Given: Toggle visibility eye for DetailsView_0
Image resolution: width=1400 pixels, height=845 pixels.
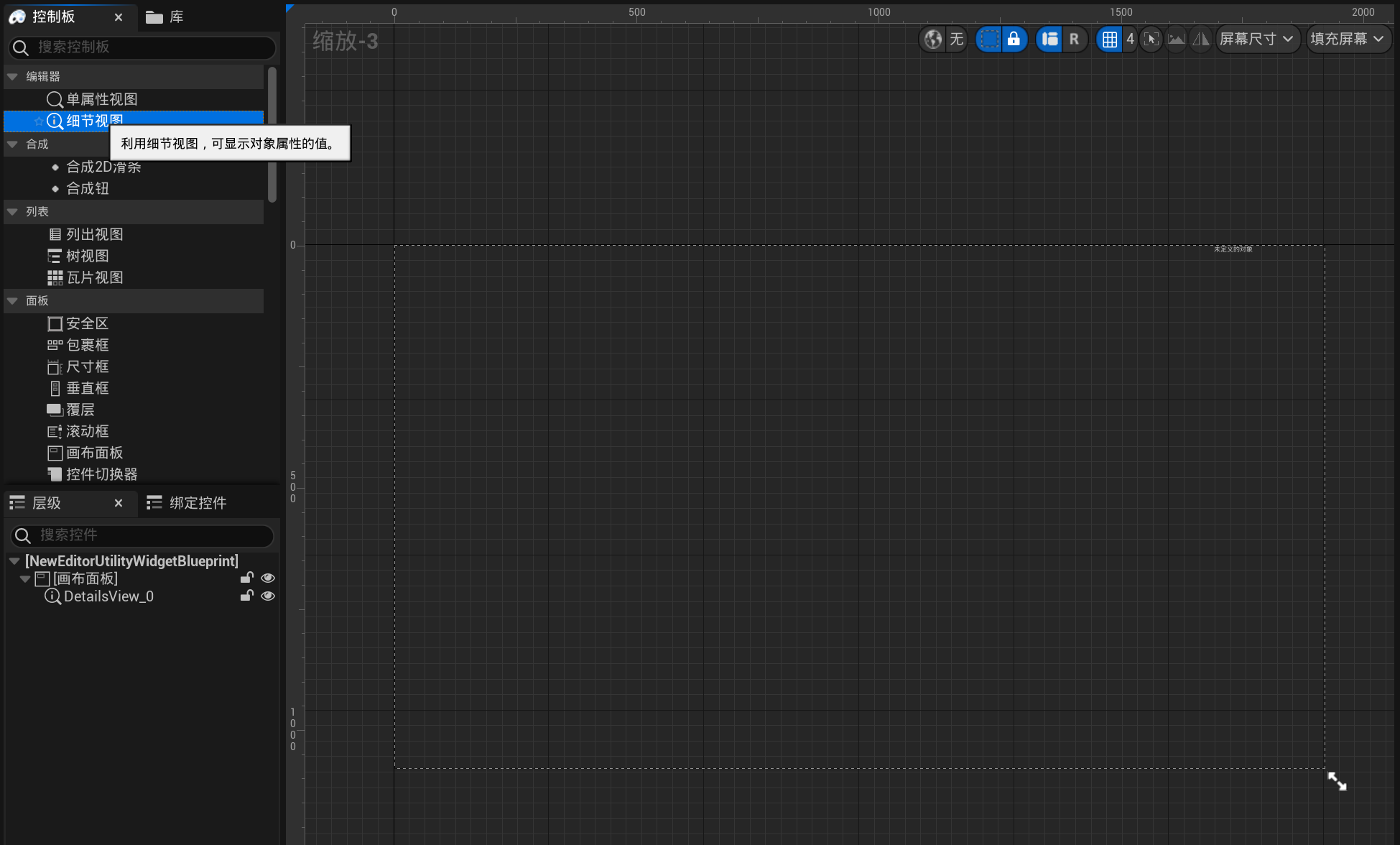Looking at the screenshot, I should click(x=268, y=596).
